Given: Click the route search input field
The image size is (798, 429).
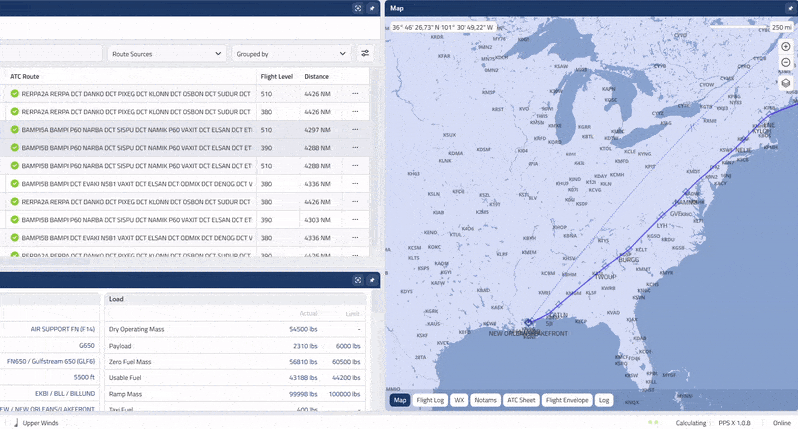Looking at the screenshot, I should 51,53.
